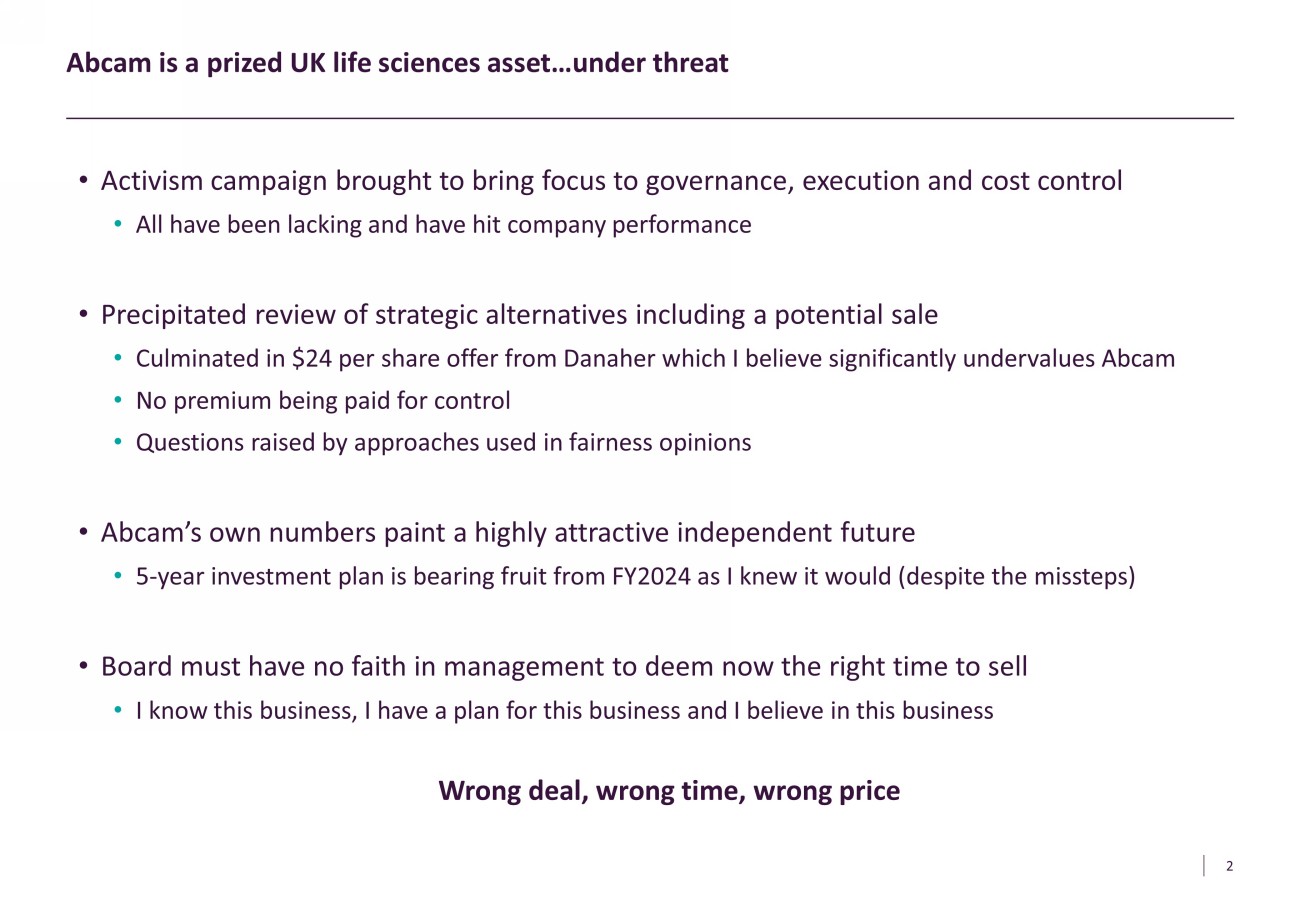Select the bold 'Wrong deal, wrong time, wrong price' tagline
Image resolution: width=1300 pixels, height=900 pixels.
click(669, 791)
